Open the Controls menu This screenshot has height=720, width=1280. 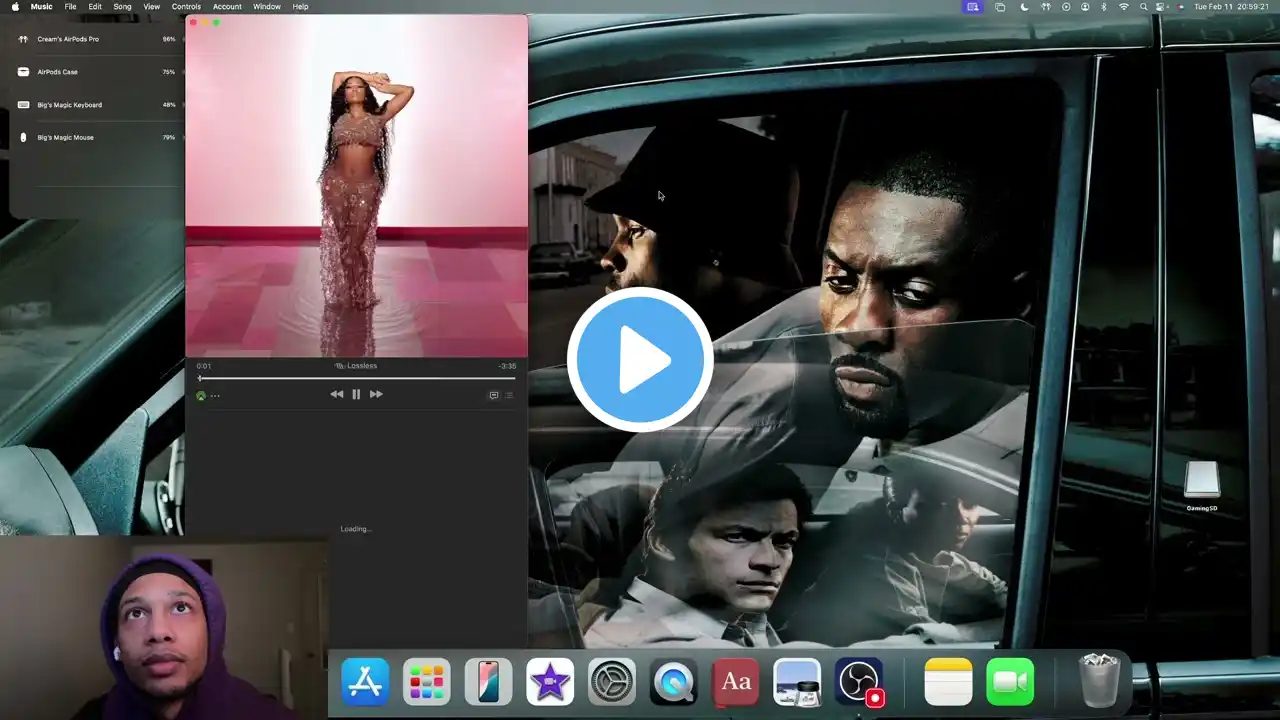pyautogui.click(x=186, y=7)
